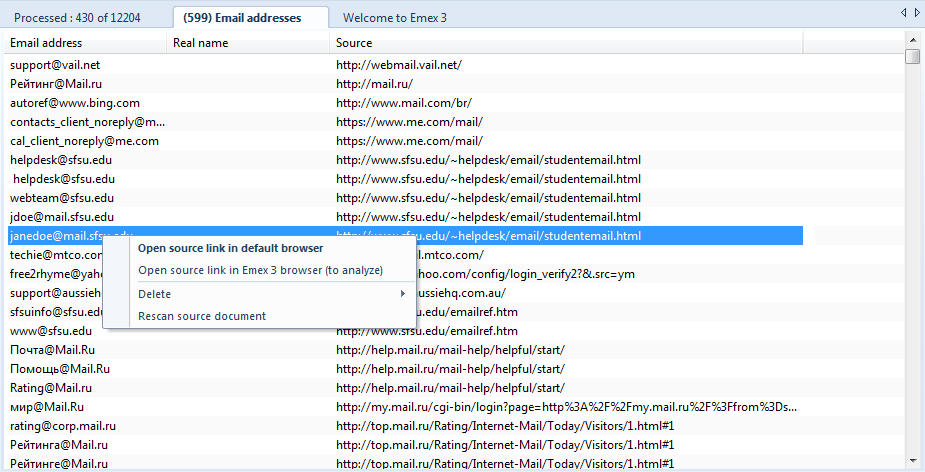Click the http://mail.ru/ source cell
Screen dimensions: 925x472
[374, 84]
